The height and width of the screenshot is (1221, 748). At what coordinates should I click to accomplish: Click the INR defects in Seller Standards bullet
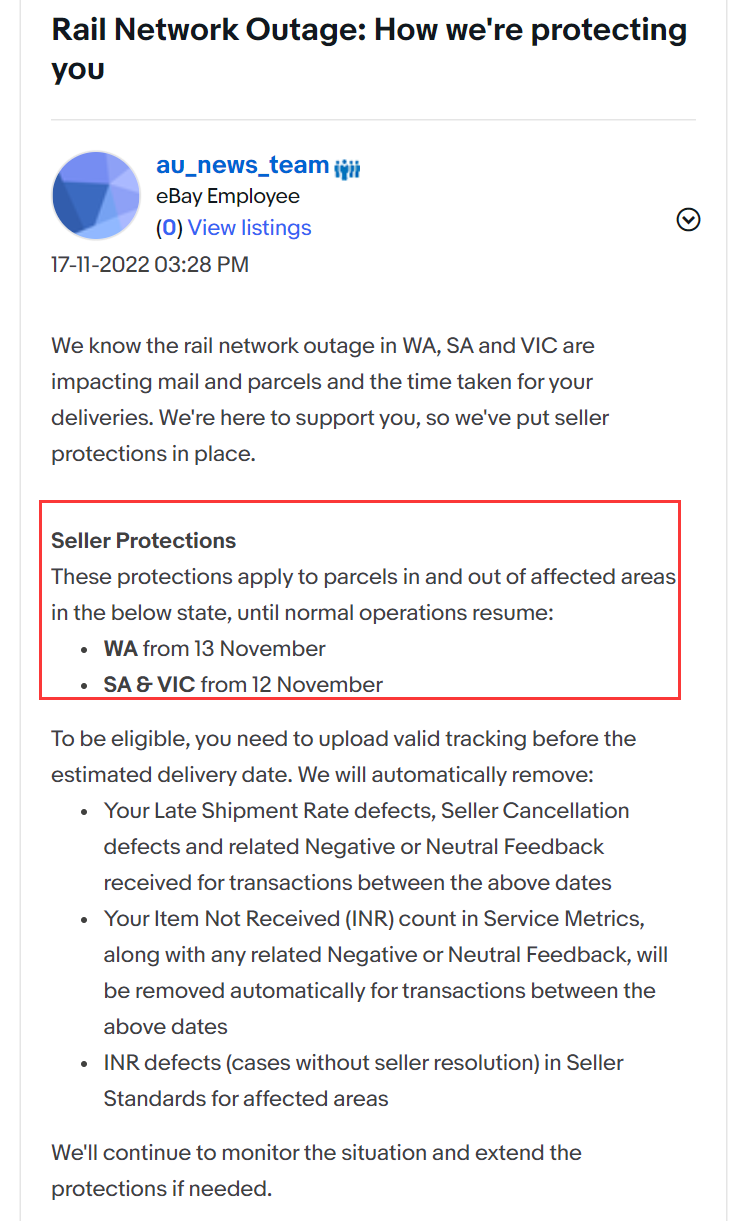tap(364, 1080)
